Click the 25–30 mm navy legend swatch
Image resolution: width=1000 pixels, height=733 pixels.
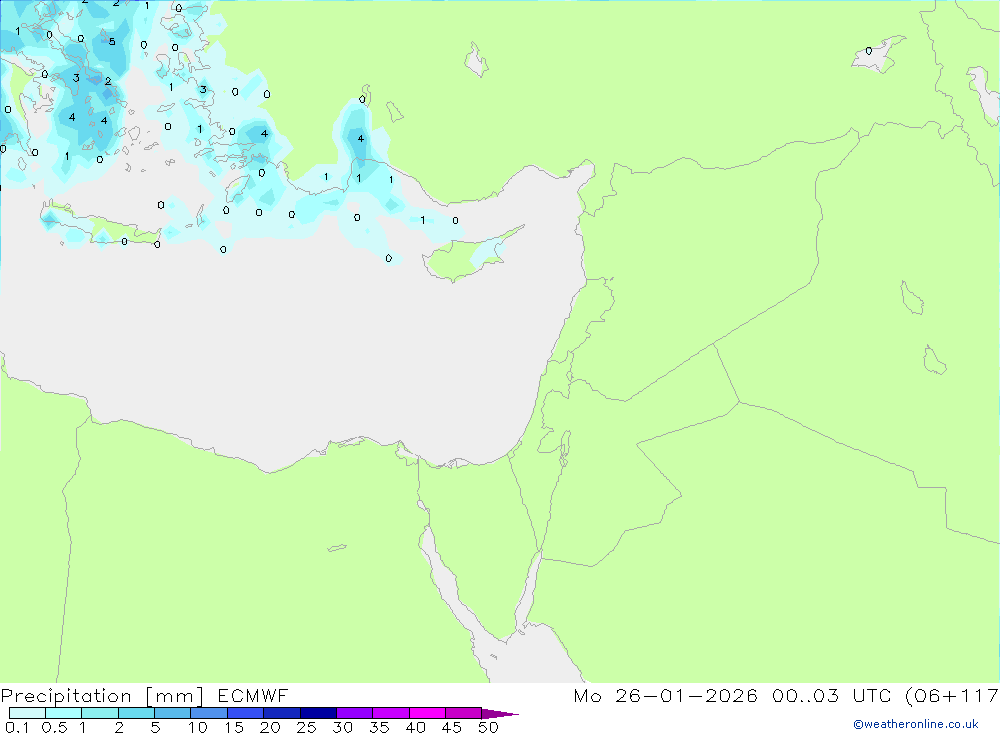coord(318,713)
